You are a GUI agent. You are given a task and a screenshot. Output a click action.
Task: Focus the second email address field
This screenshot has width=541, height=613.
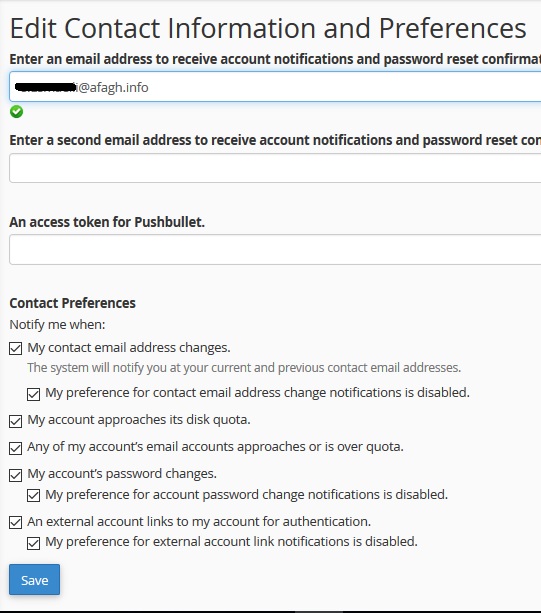[275, 168]
